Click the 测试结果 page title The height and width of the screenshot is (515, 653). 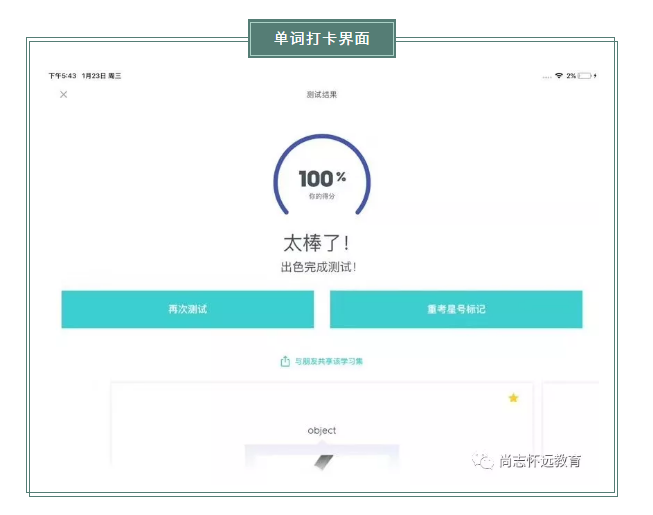point(322,95)
